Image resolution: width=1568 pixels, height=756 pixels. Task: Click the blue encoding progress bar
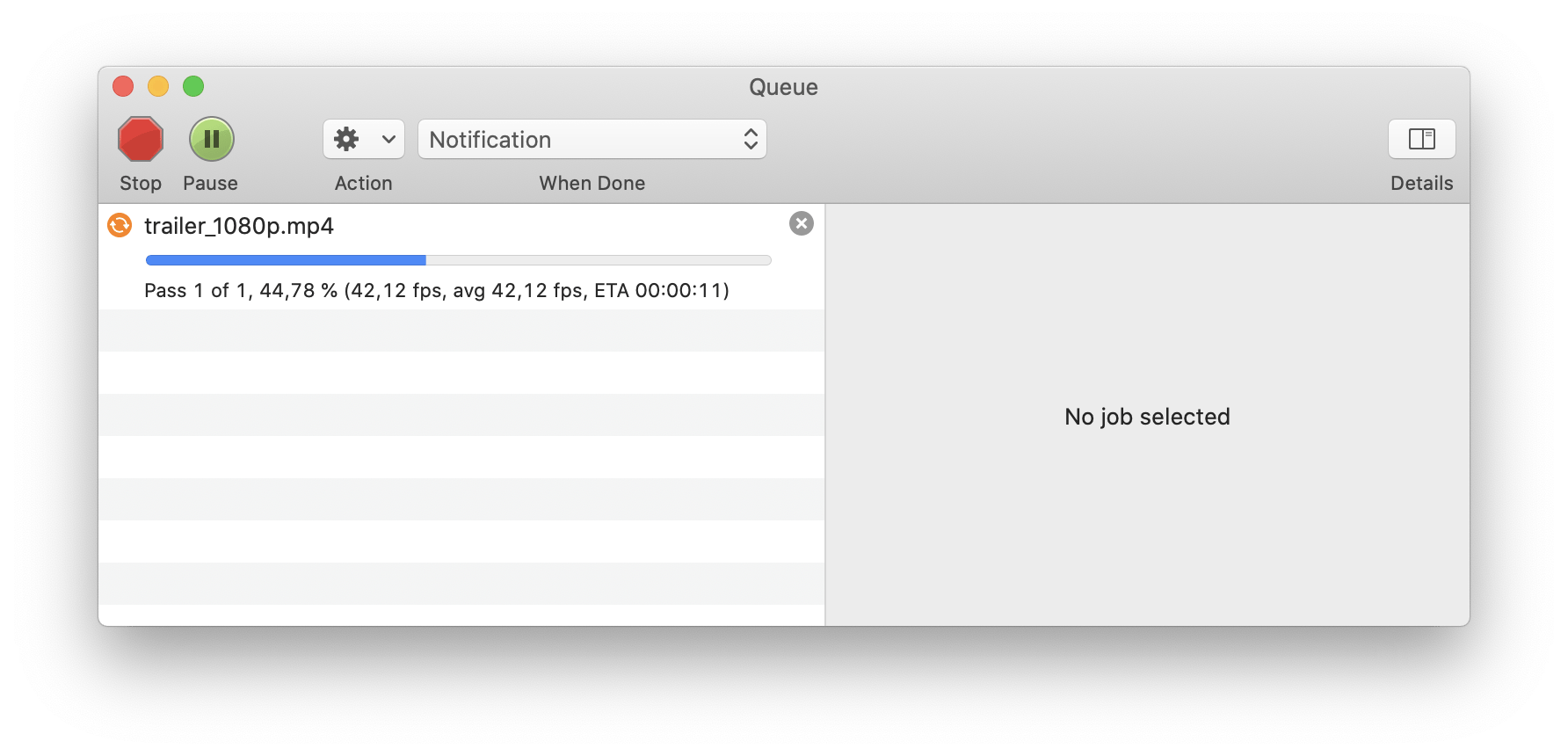[286, 260]
